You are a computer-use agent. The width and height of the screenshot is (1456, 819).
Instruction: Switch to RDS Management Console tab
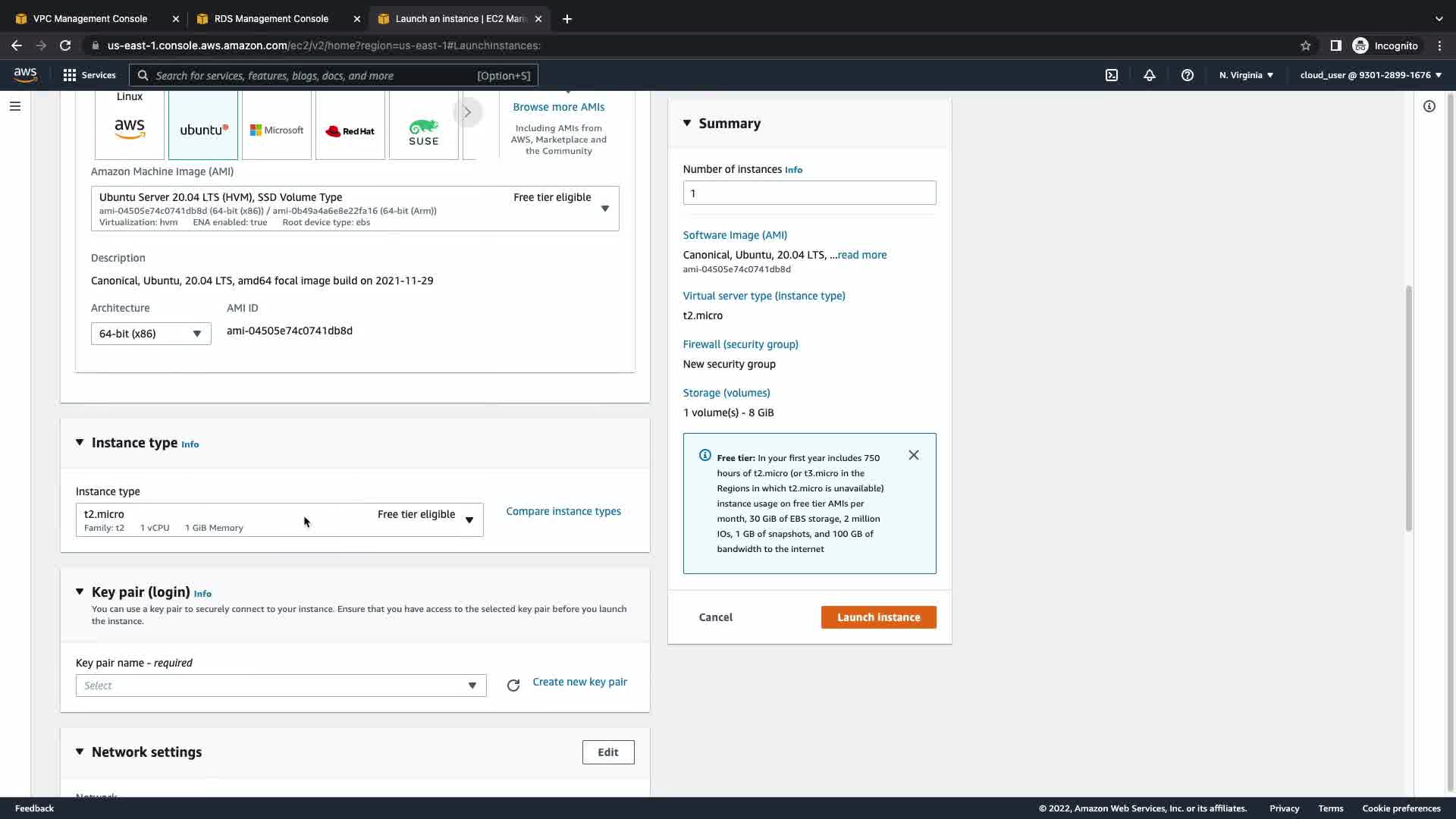click(x=271, y=19)
